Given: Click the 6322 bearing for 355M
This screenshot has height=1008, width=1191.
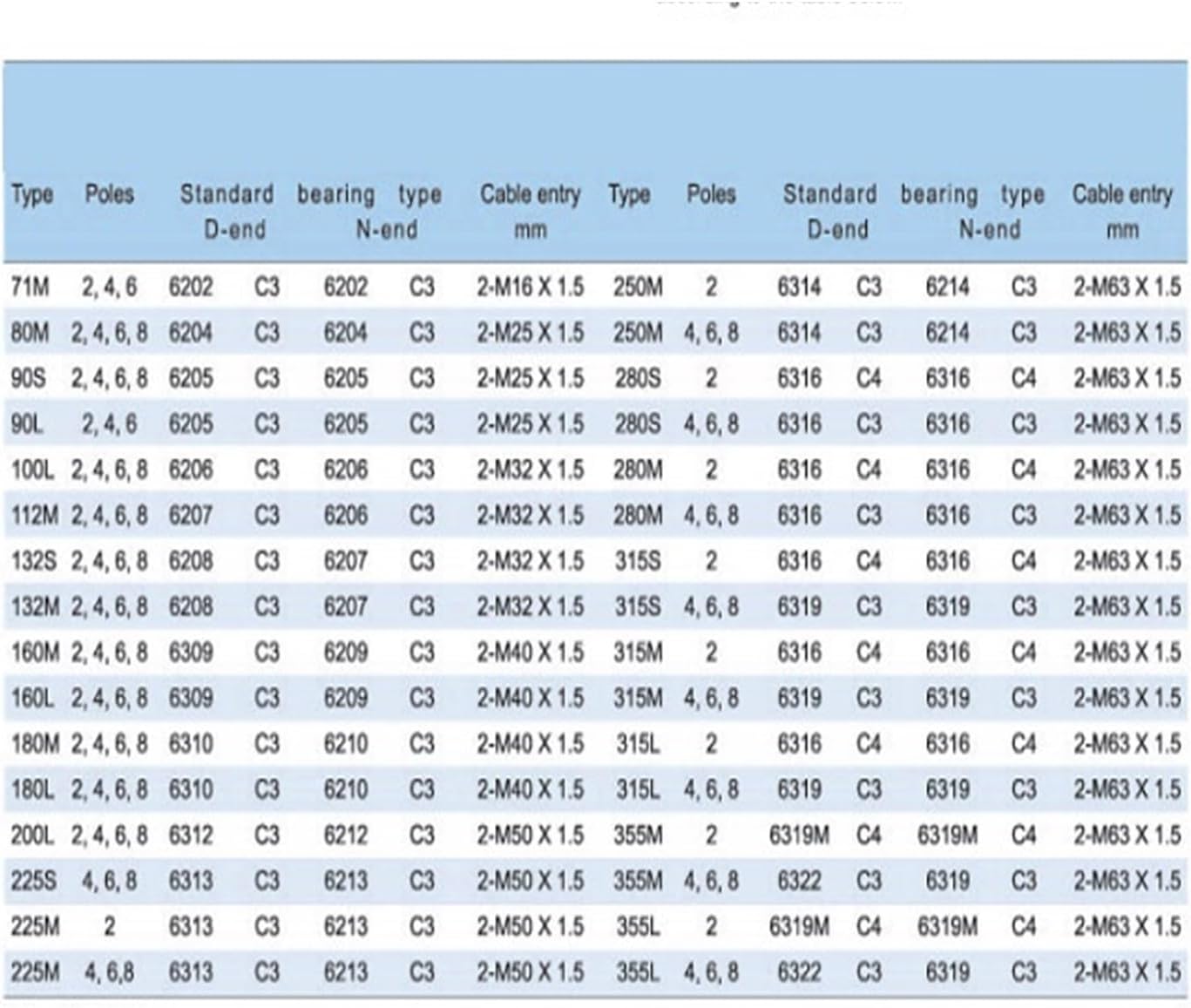Looking at the screenshot, I should coord(799,881).
